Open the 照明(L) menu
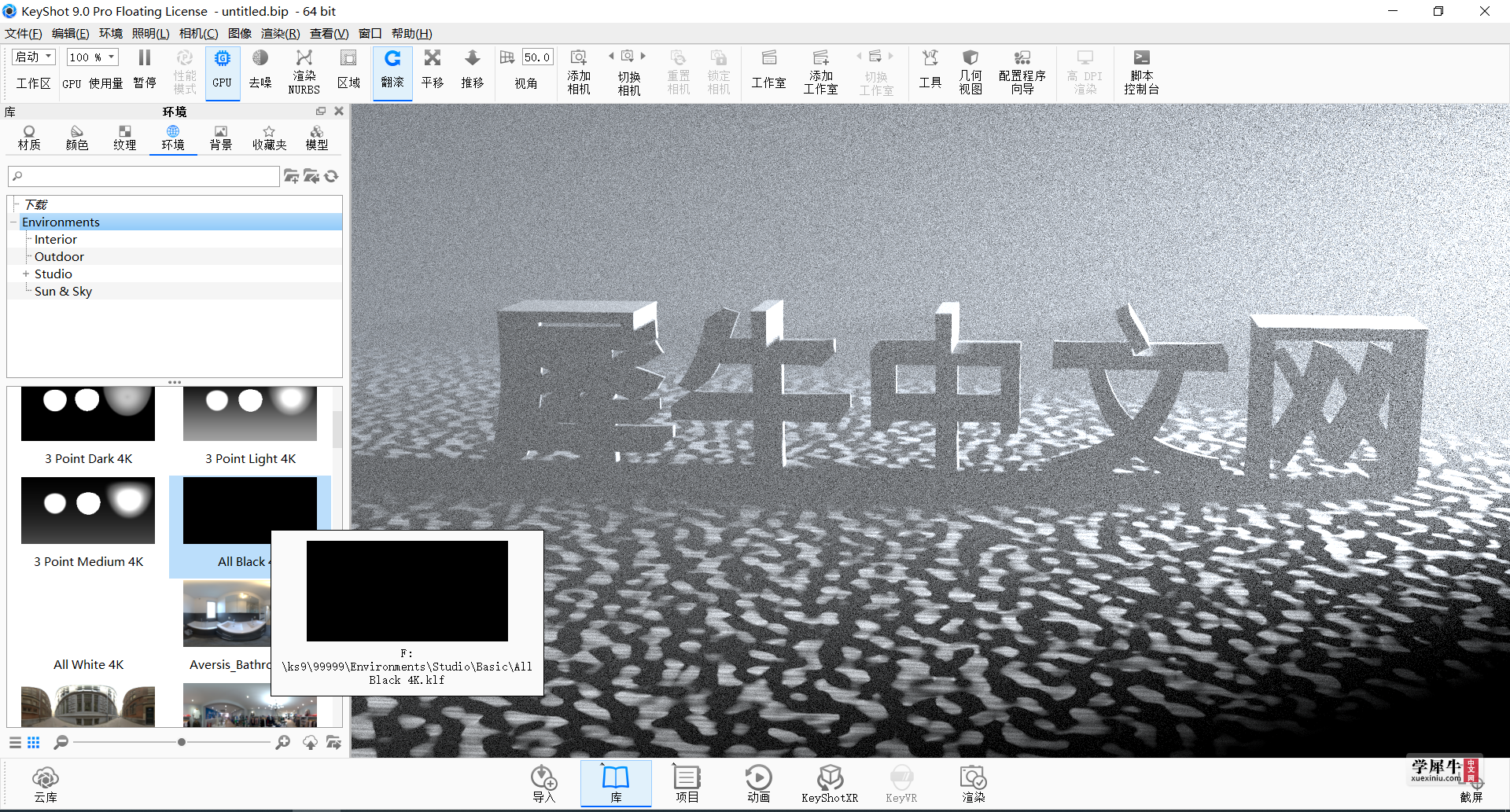The width and height of the screenshot is (1510, 812). pos(151,33)
